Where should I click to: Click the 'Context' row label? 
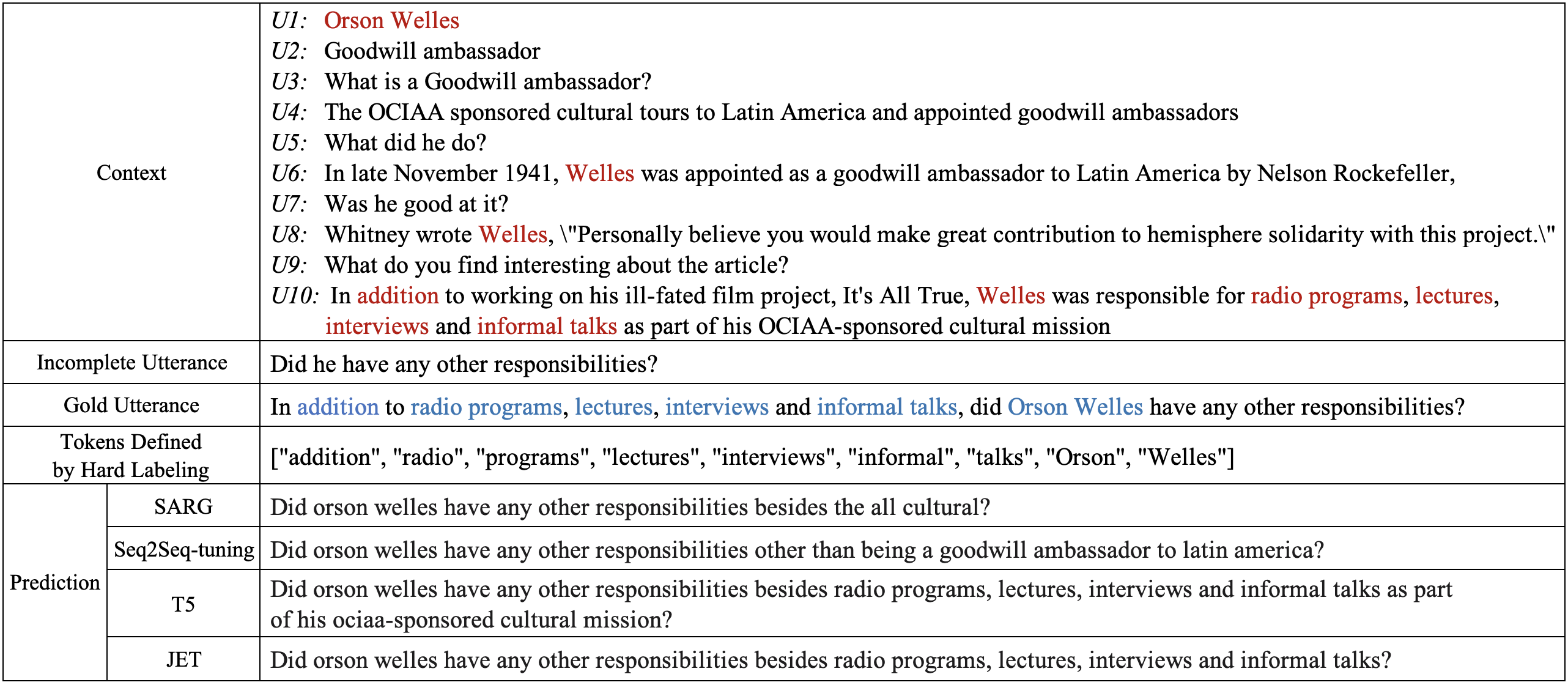coord(131,173)
